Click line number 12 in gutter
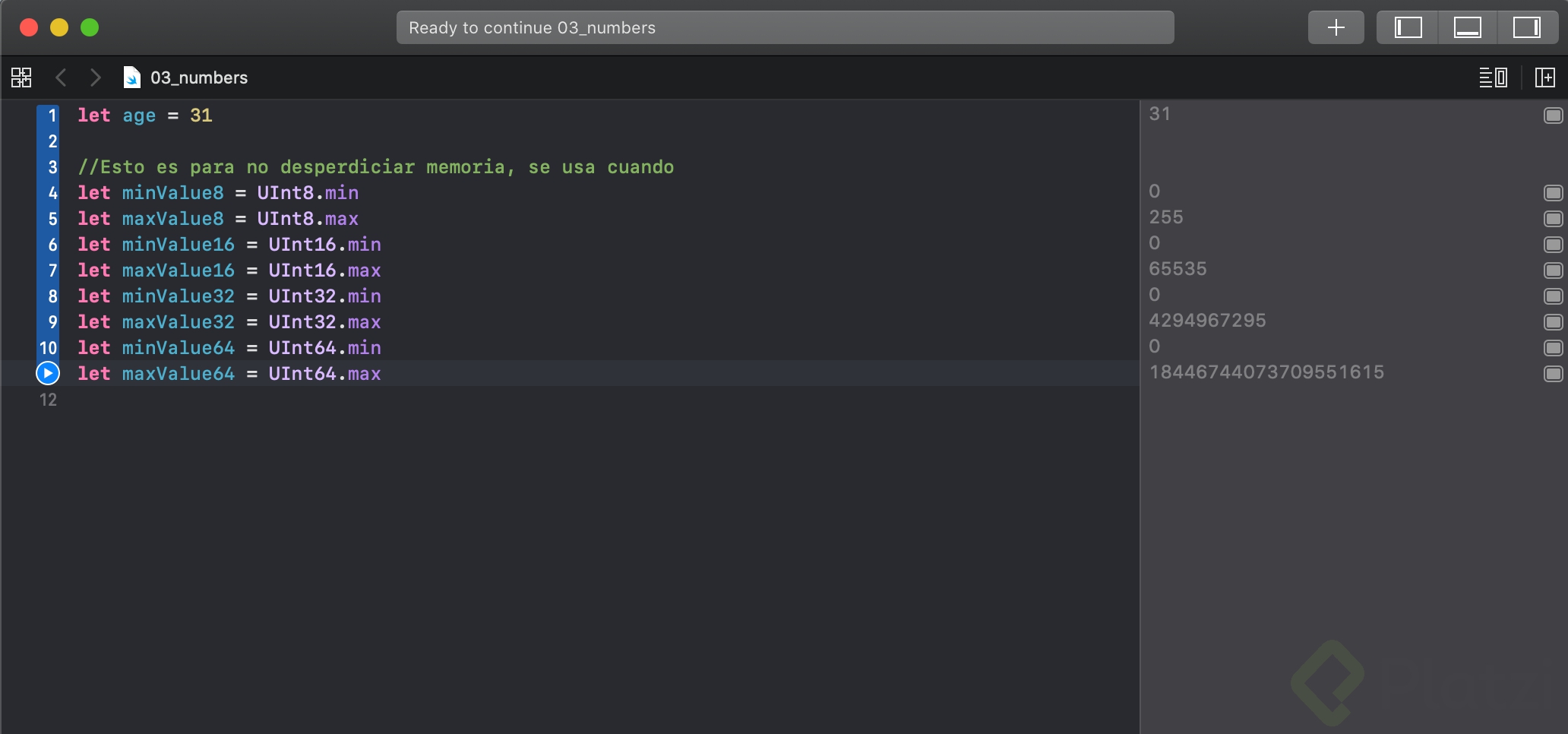Screen dimensions: 1568x734 pos(48,400)
